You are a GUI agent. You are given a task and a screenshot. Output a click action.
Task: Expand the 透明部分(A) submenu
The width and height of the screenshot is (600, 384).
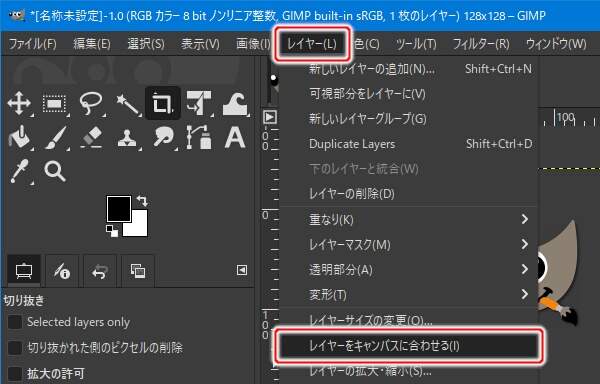click(409, 270)
